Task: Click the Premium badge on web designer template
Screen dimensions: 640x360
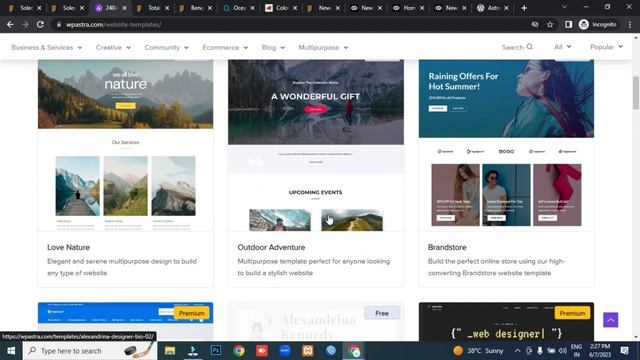Action: 572,313
